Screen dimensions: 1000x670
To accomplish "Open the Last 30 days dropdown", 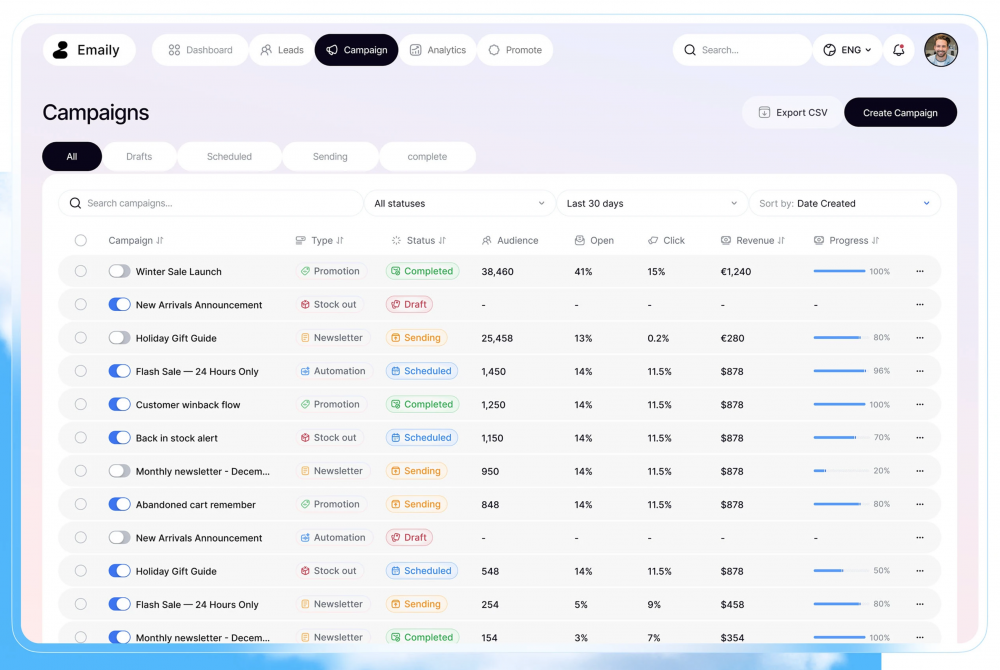I will pos(651,203).
